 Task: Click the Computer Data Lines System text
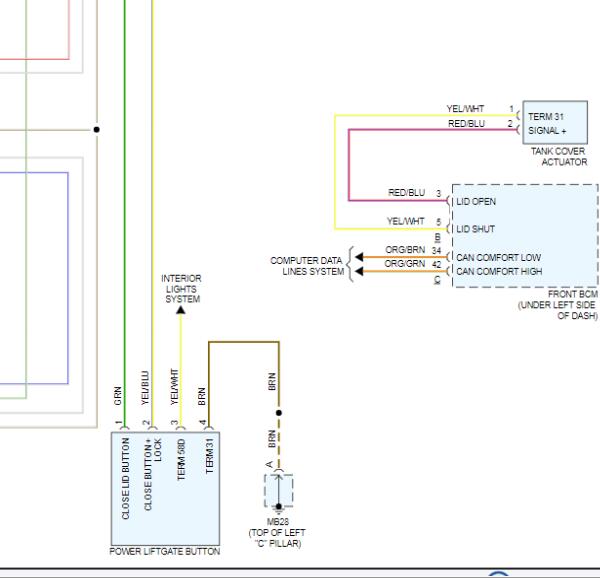pyautogui.click(x=307, y=265)
